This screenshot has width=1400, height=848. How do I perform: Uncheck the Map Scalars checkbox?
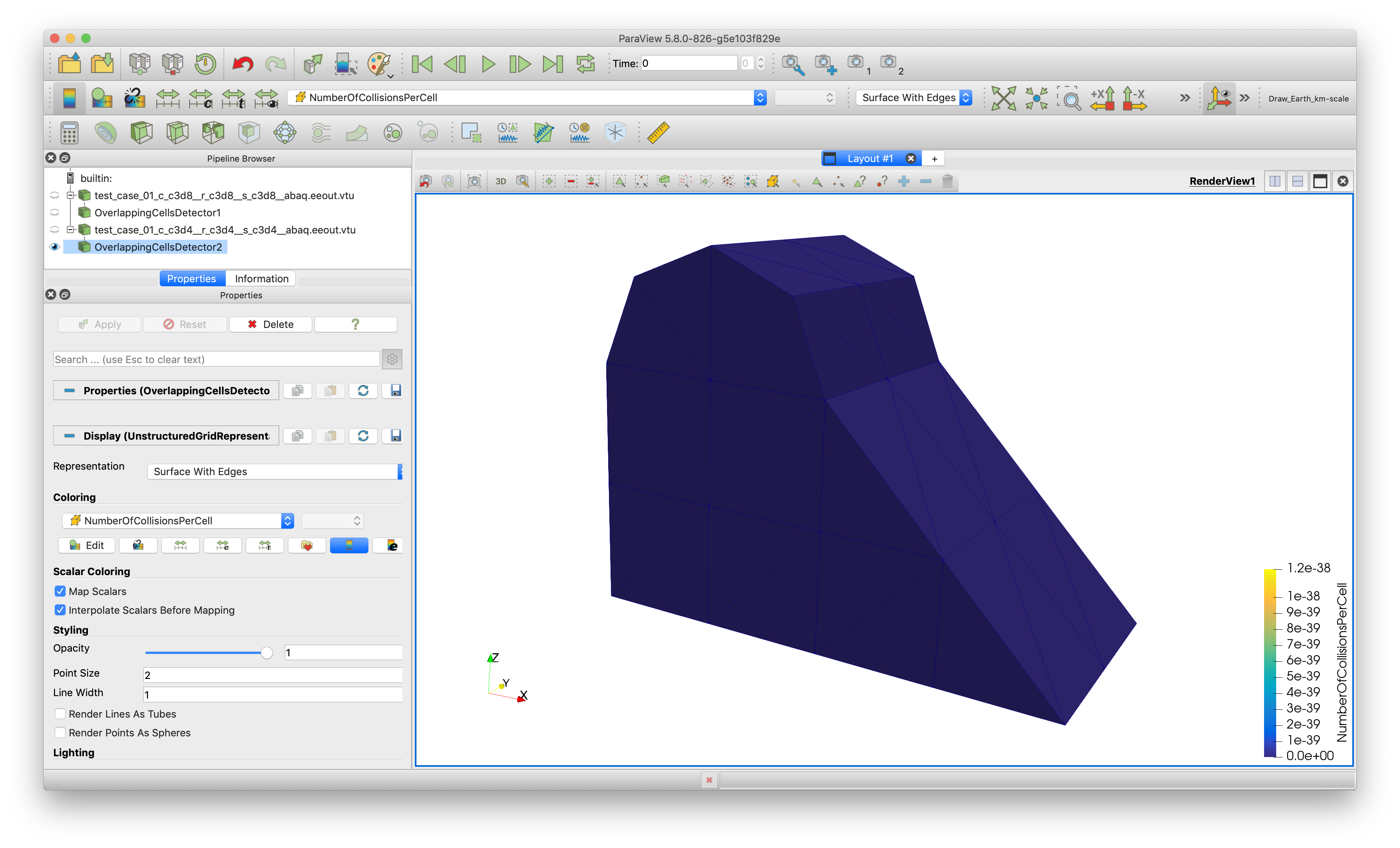point(60,591)
